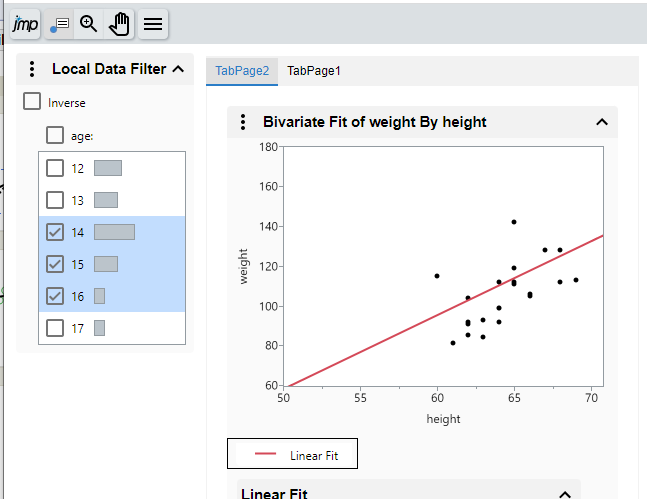
Task: Click the JMP logo icon
Action: click(26, 23)
